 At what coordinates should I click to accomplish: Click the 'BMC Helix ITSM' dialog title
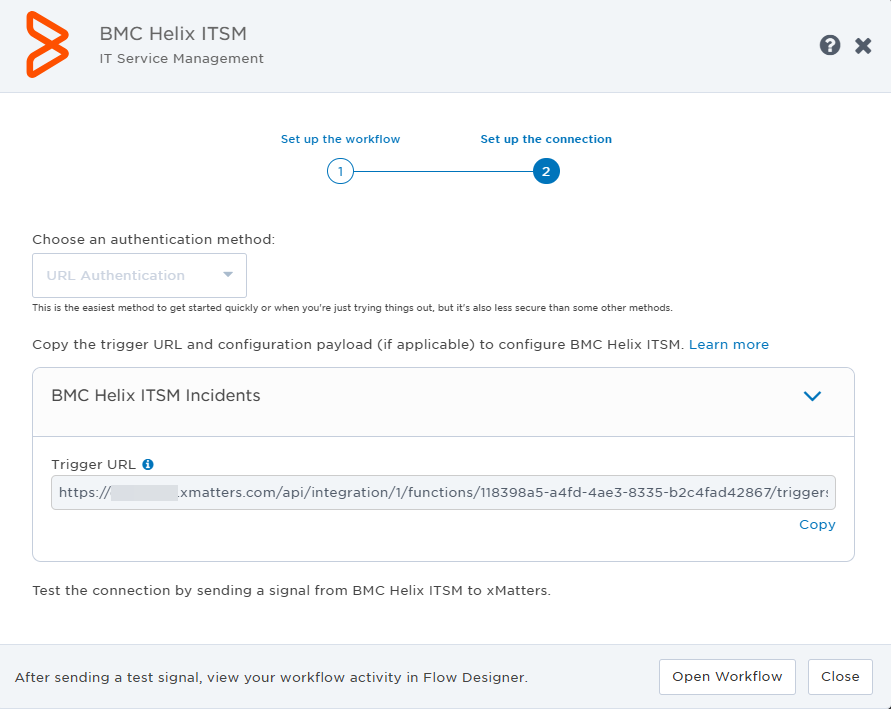point(173,34)
